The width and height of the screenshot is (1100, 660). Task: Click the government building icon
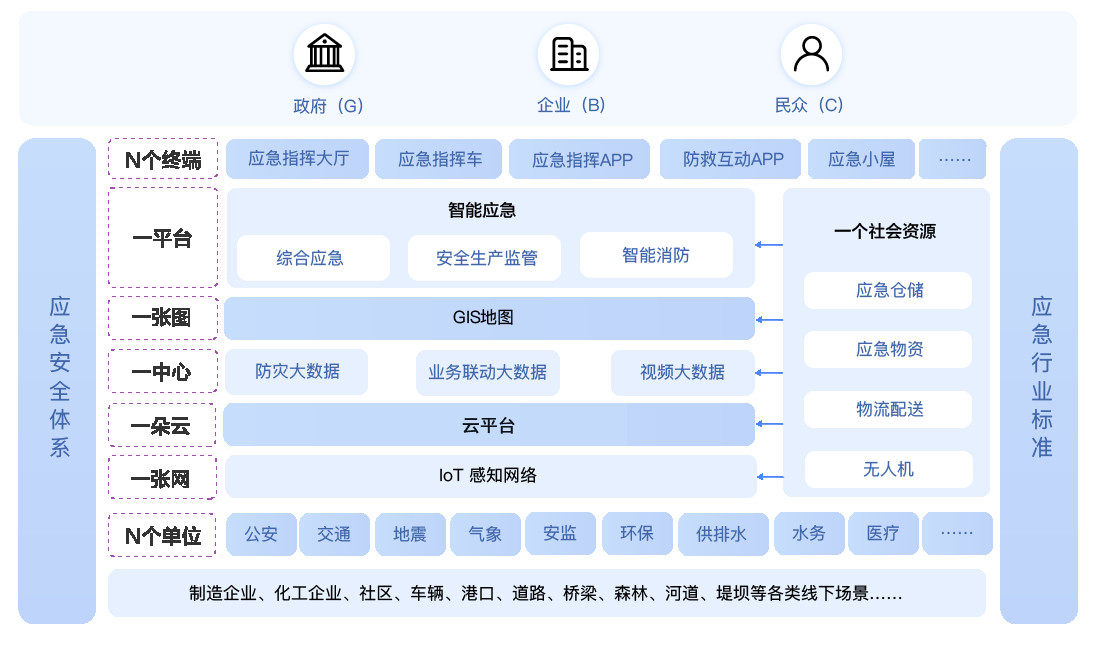(324, 54)
